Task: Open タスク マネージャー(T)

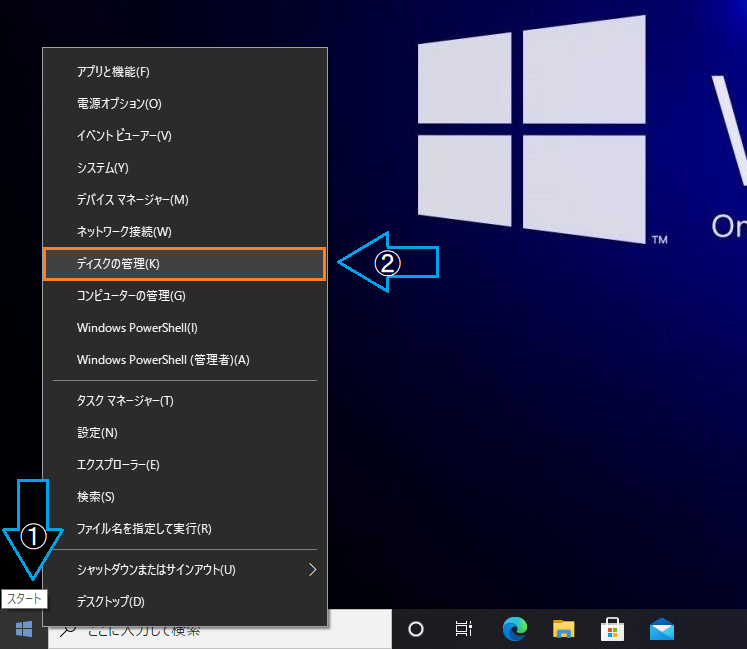Action: point(185,401)
